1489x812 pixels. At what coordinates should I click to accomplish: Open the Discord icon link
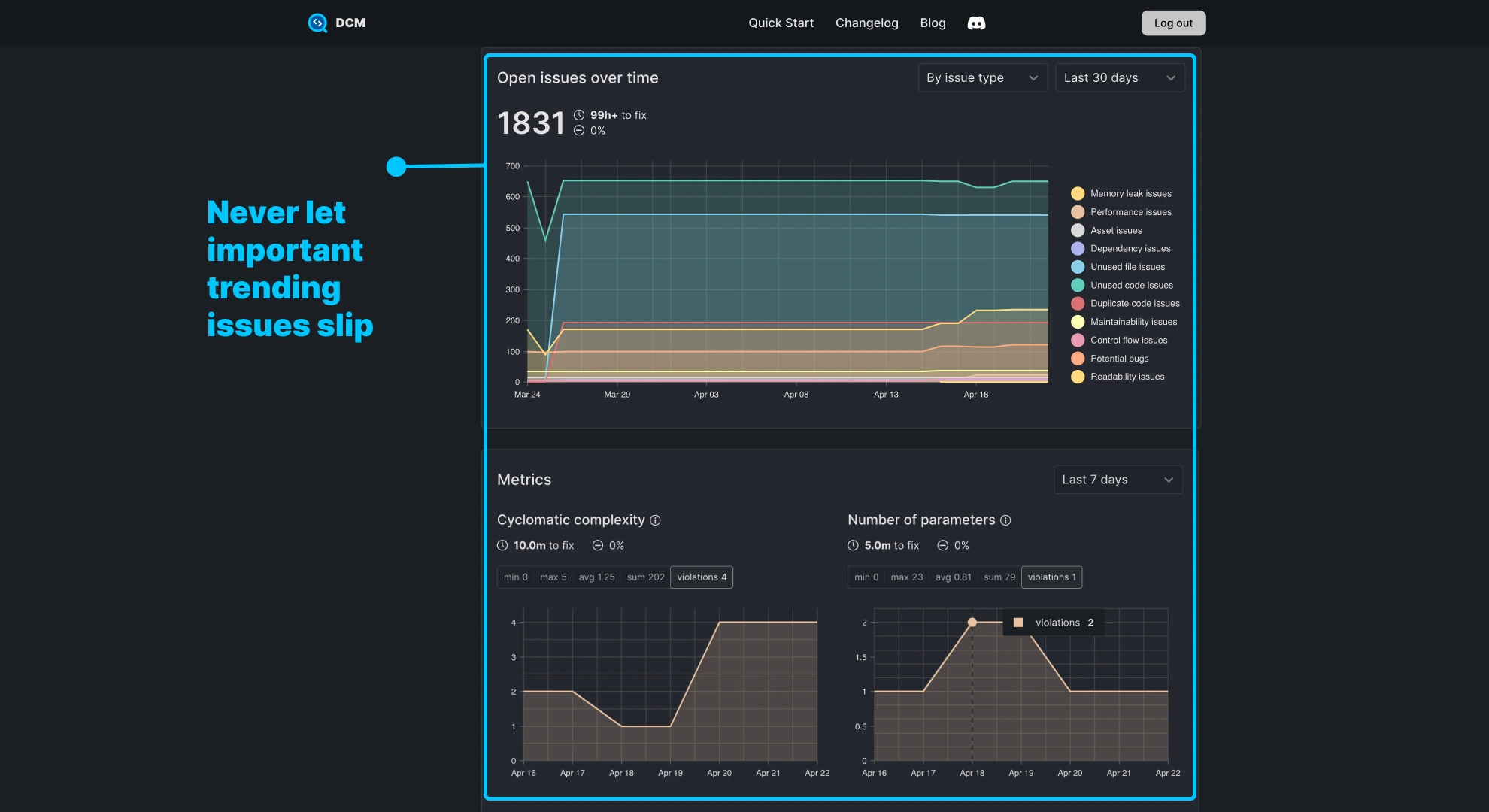[x=976, y=23]
